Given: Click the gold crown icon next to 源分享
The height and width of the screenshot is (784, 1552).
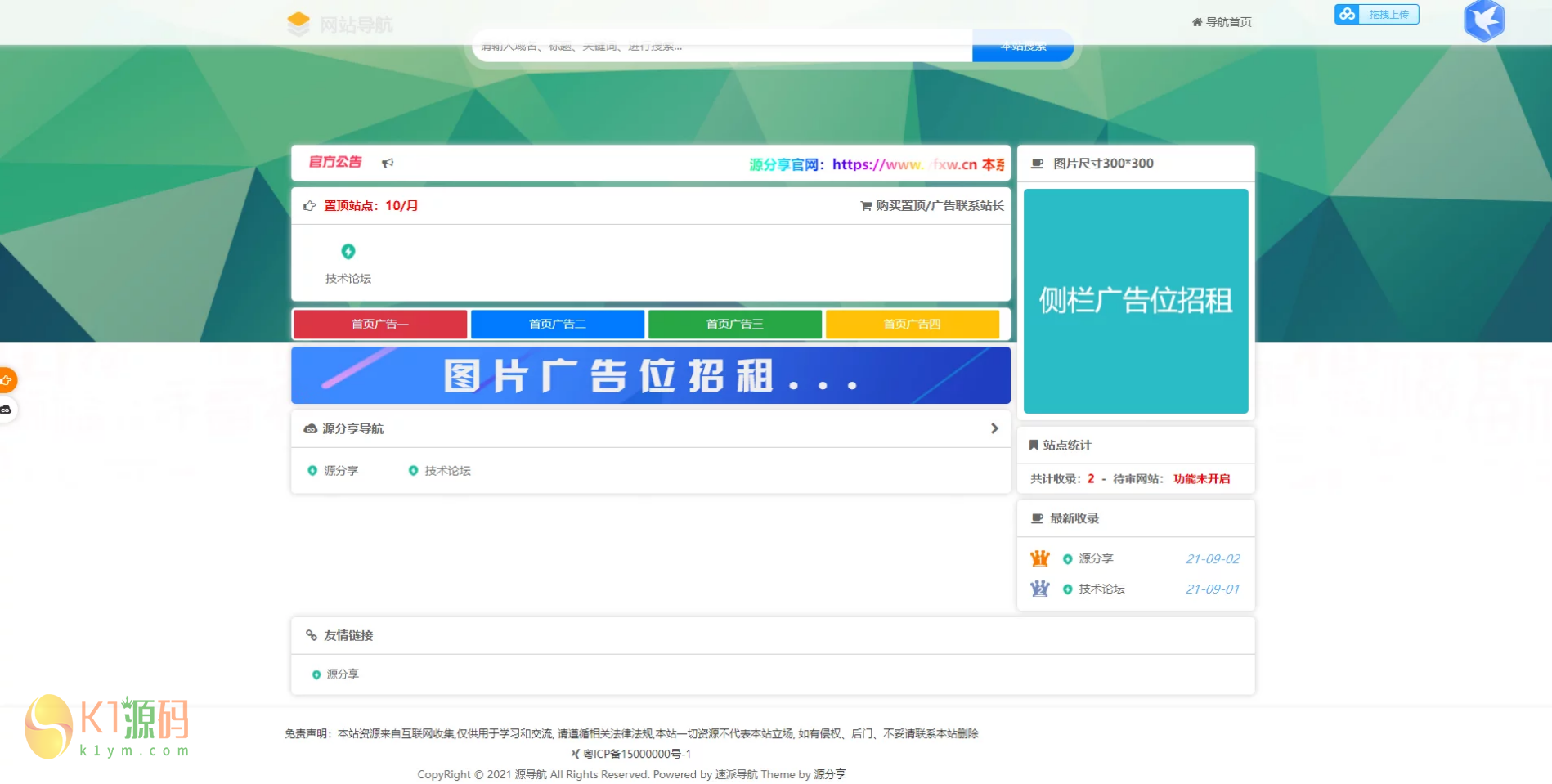Looking at the screenshot, I should point(1039,558).
